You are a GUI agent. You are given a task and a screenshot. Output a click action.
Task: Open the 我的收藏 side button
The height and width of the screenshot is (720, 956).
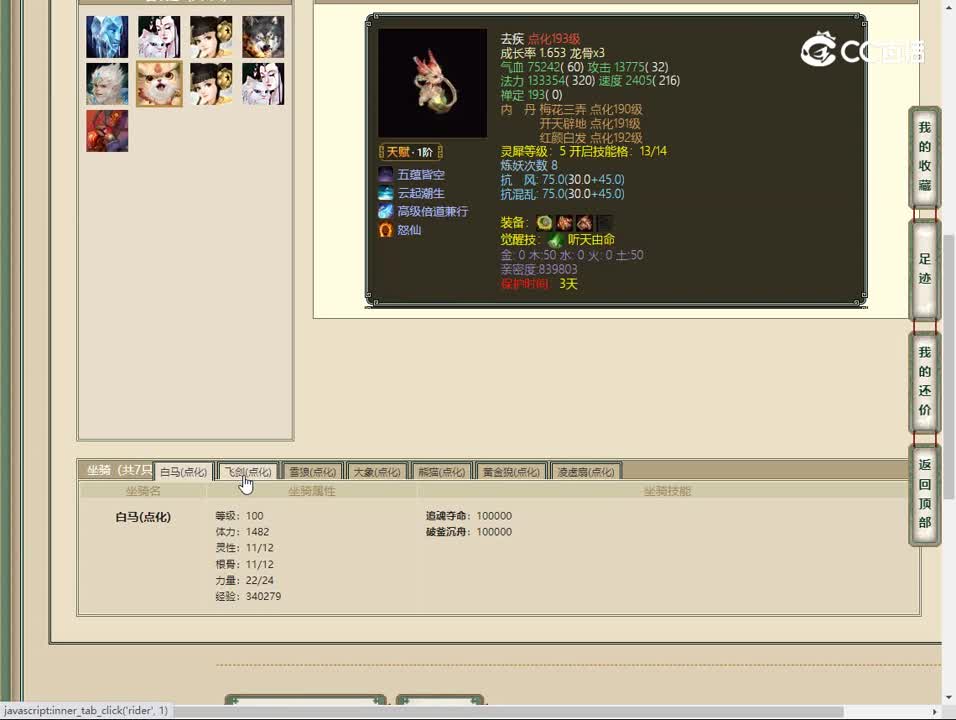pos(924,157)
